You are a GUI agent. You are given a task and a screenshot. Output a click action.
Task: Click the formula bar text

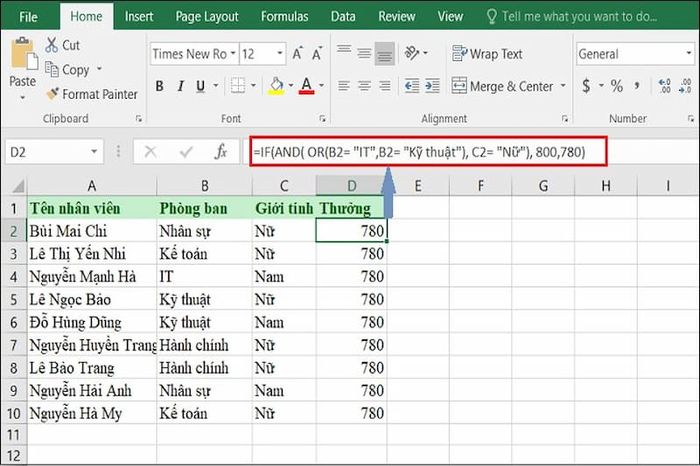click(x=419, y=152)
